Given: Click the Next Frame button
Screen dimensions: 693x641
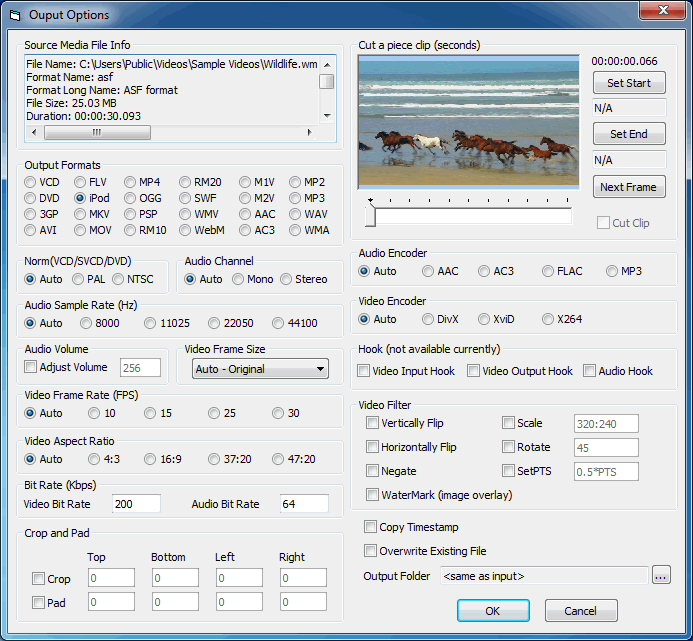Looking at the screenshot, I should 628,187.
